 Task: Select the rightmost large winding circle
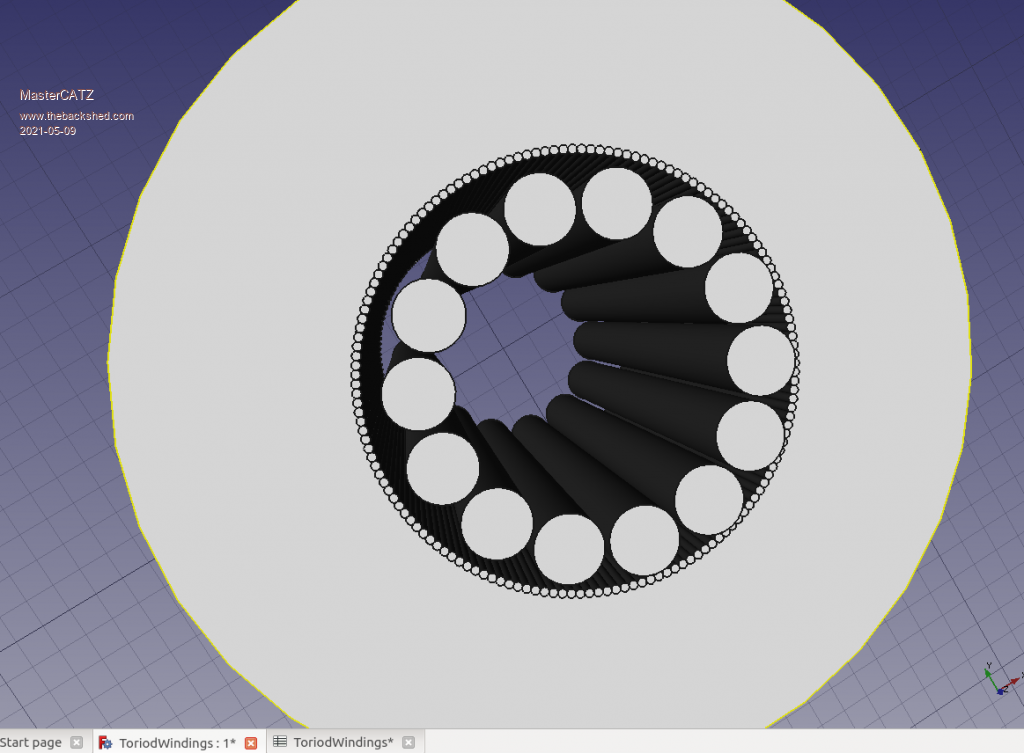coord(760,360)
